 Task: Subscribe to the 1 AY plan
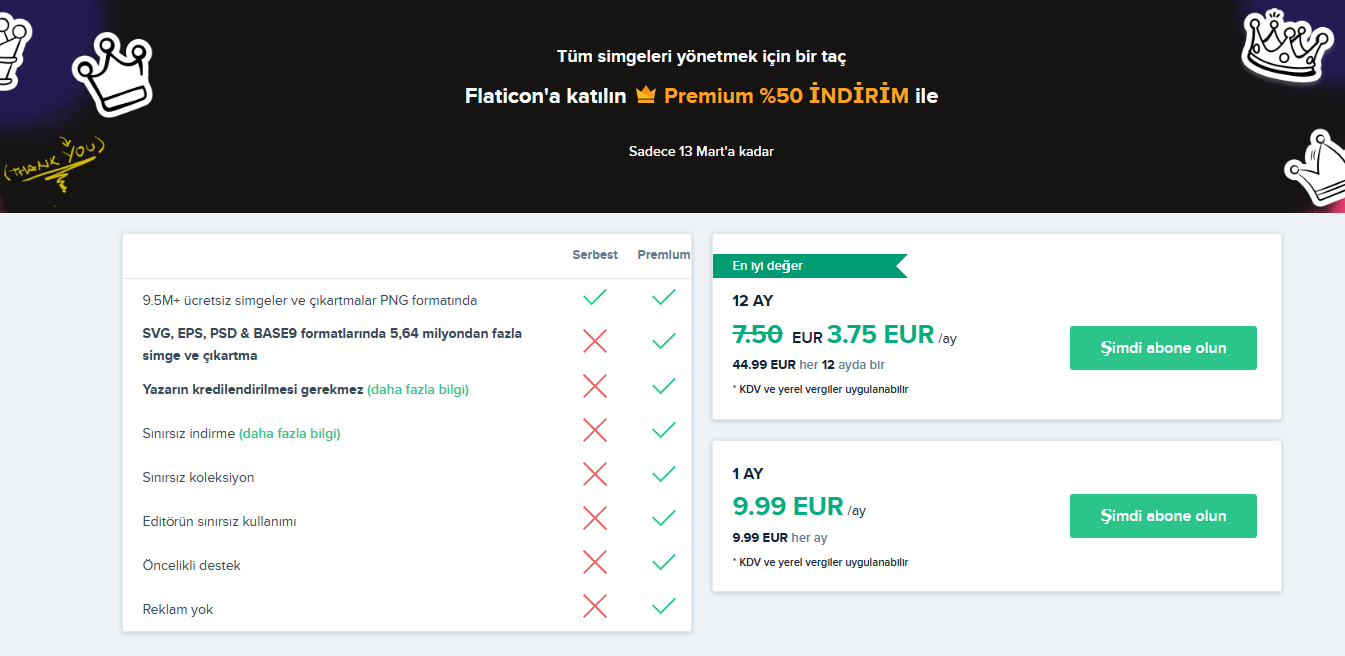[x=1163, y=516]
